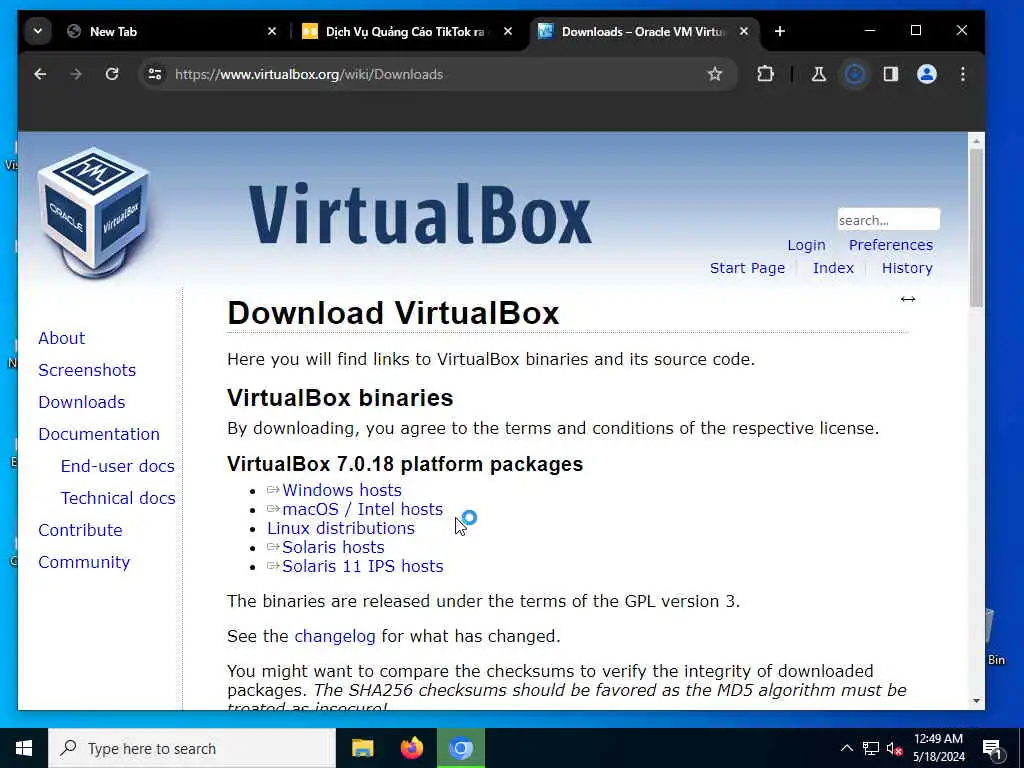Open Screenshots in the sidebar
Screen dimensions: 1024x768
tap(87, 370)
